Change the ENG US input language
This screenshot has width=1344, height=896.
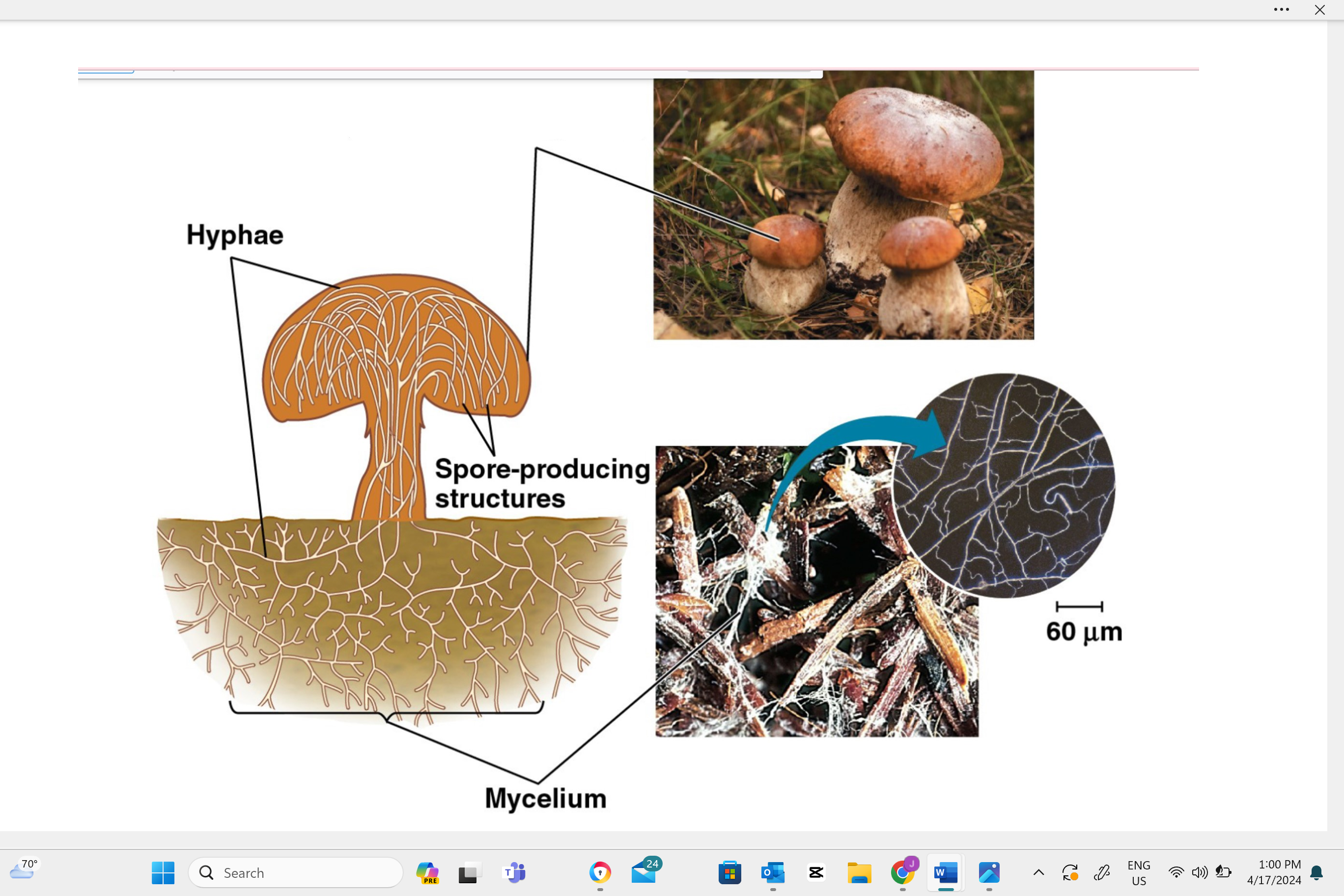click(1139, 873)
